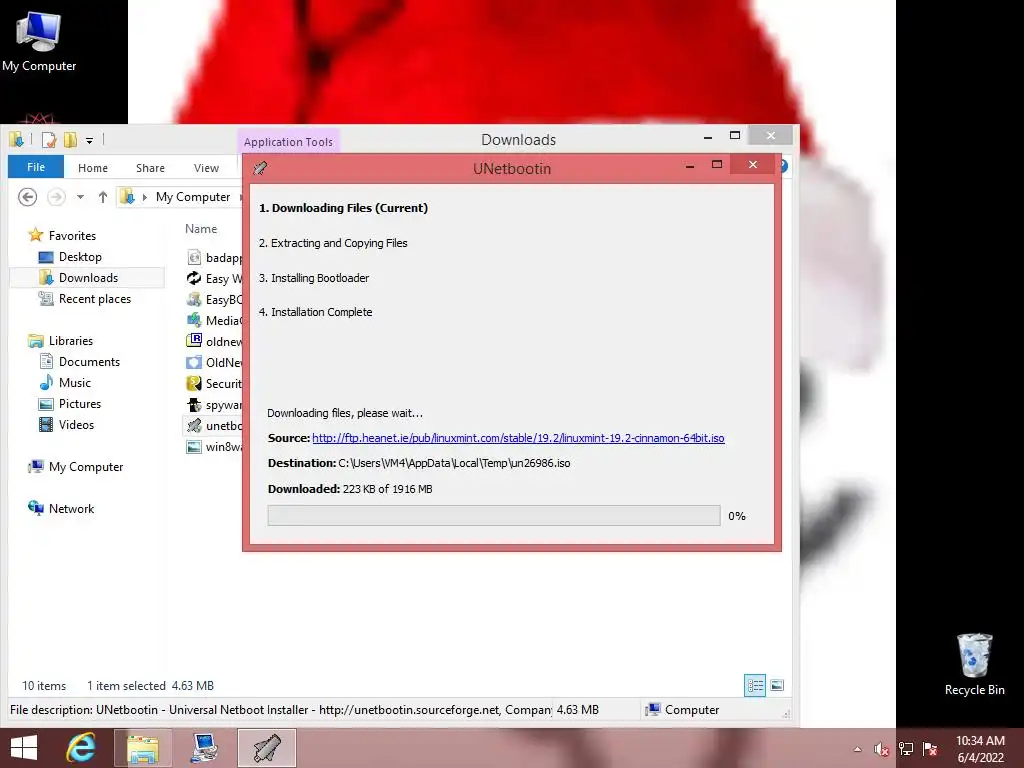The image size is (1024, 768).
Task: Select Network in navigation pane
Action: click(x=71, y=508)
